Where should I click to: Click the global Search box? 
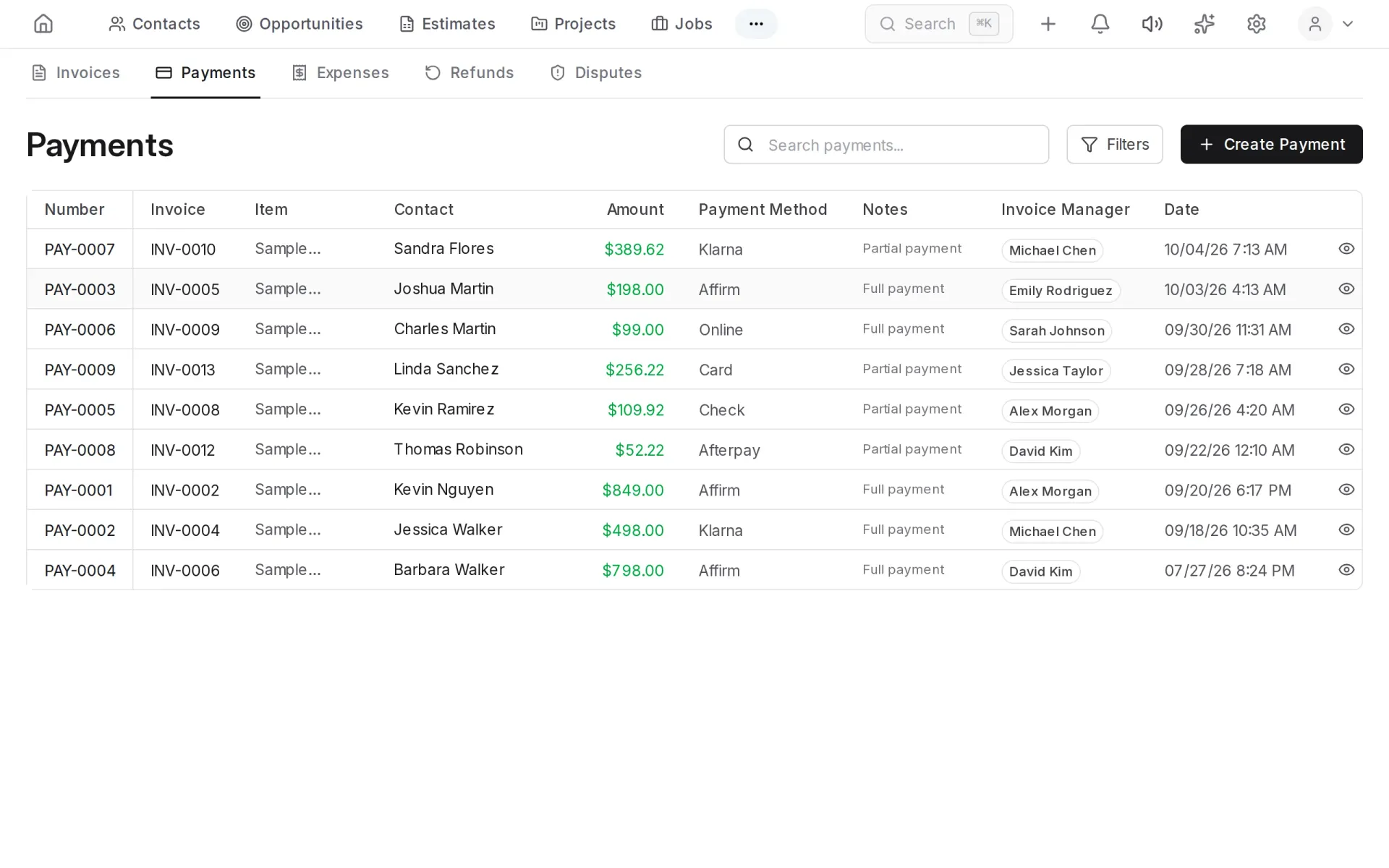tap(938, 24)
